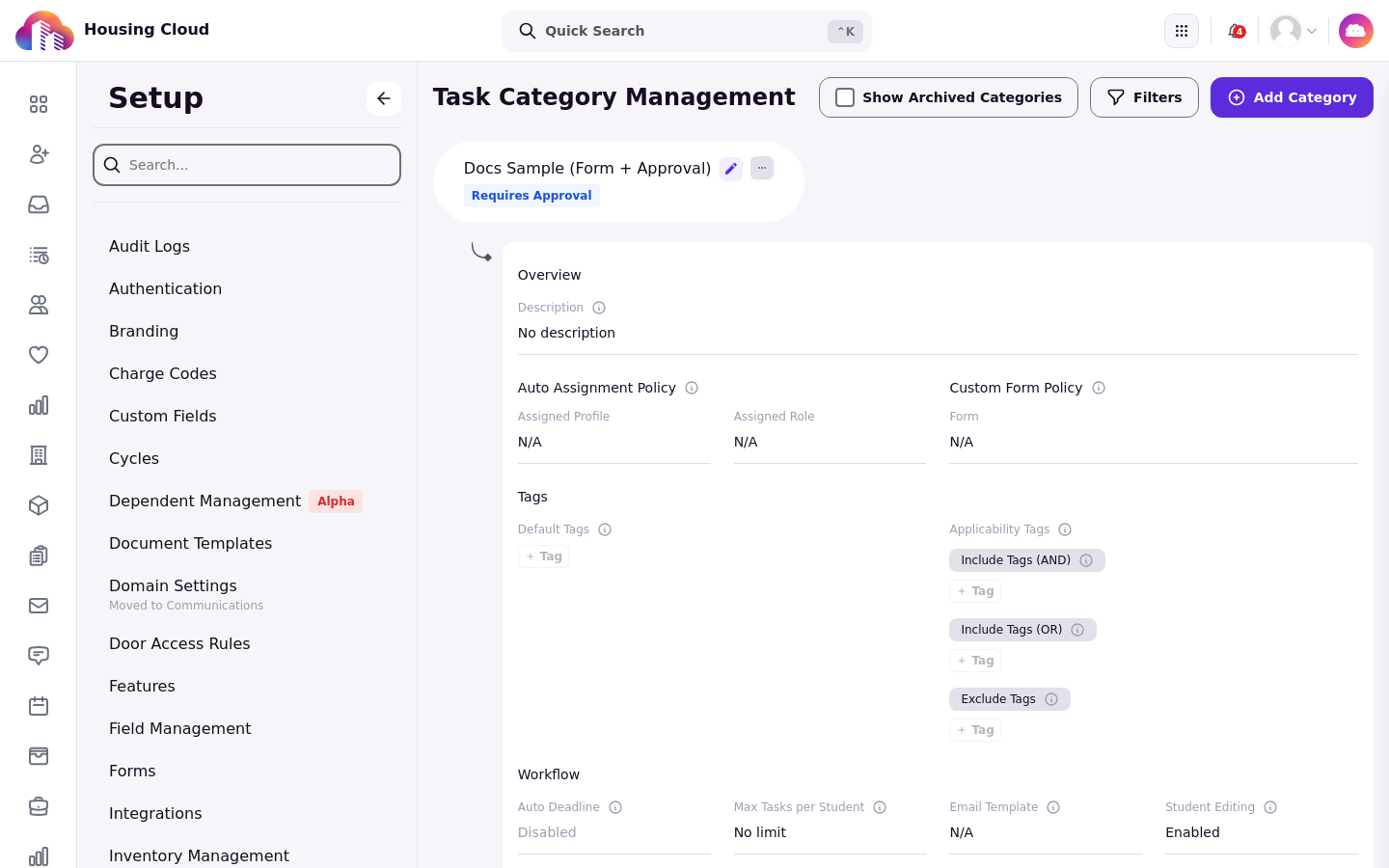Open notifications bell with red badge
This screenshot has height=868, width=1389.
click(x=1236, y=31)
